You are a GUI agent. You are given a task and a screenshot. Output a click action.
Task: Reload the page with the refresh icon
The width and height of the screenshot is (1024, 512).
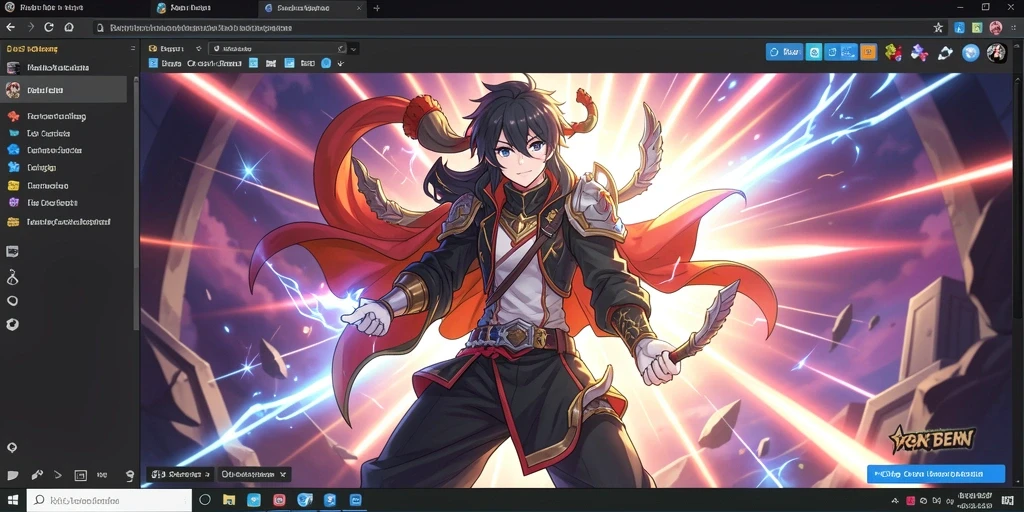(49, 27)
